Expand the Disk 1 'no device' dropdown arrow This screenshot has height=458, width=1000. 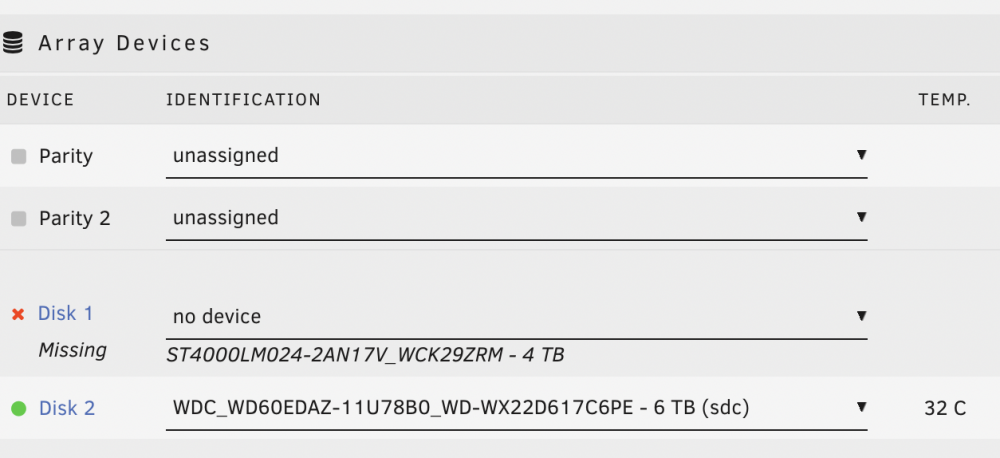[x=862, y=316]
